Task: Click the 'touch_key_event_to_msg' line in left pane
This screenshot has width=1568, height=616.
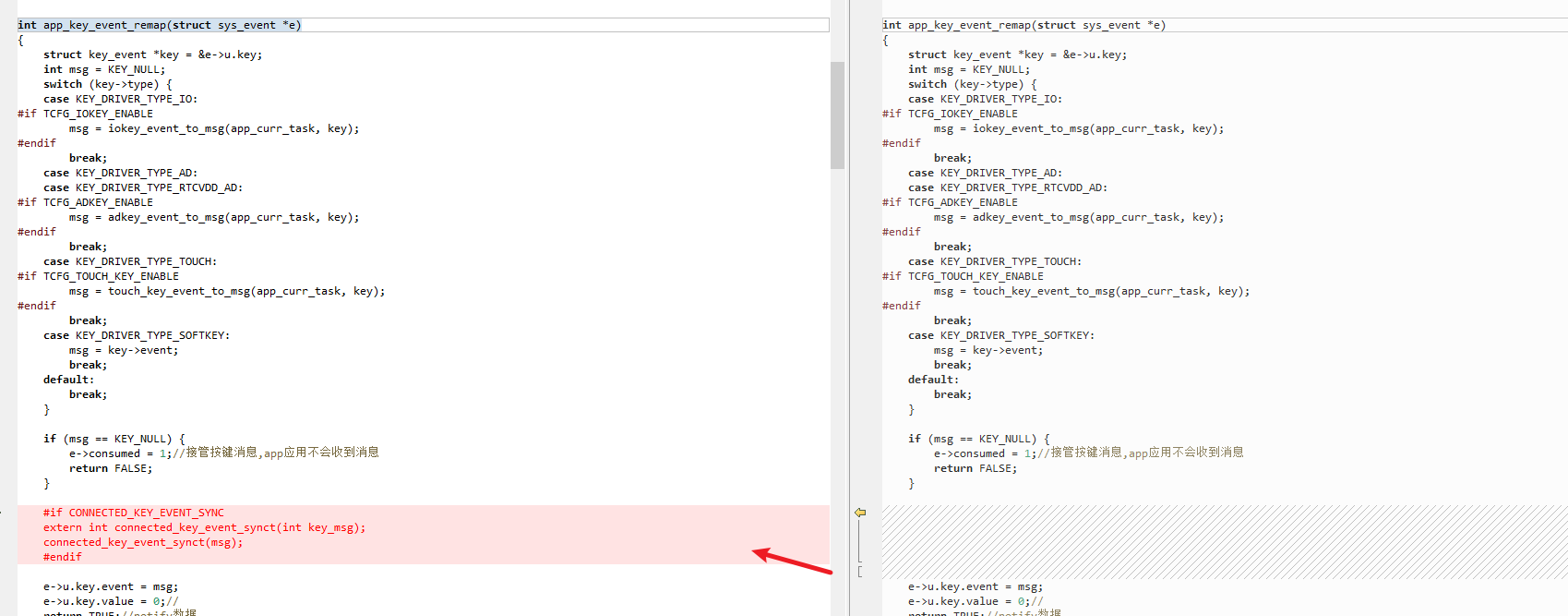Action: pos(227,291)
